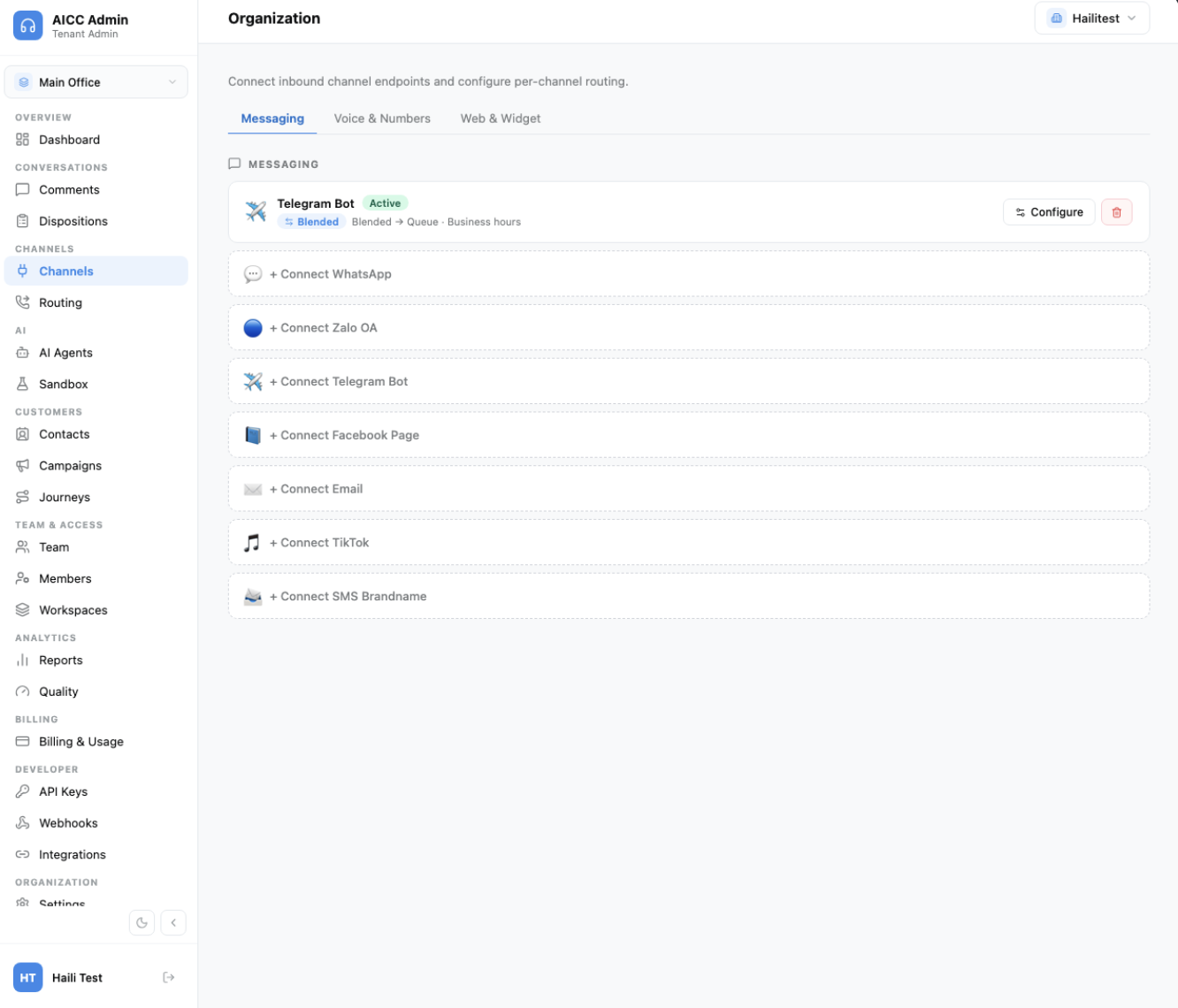The image size is (1178, 1008).
Task: Click the Sandbox flask icon
Action: tap(23, 384)
